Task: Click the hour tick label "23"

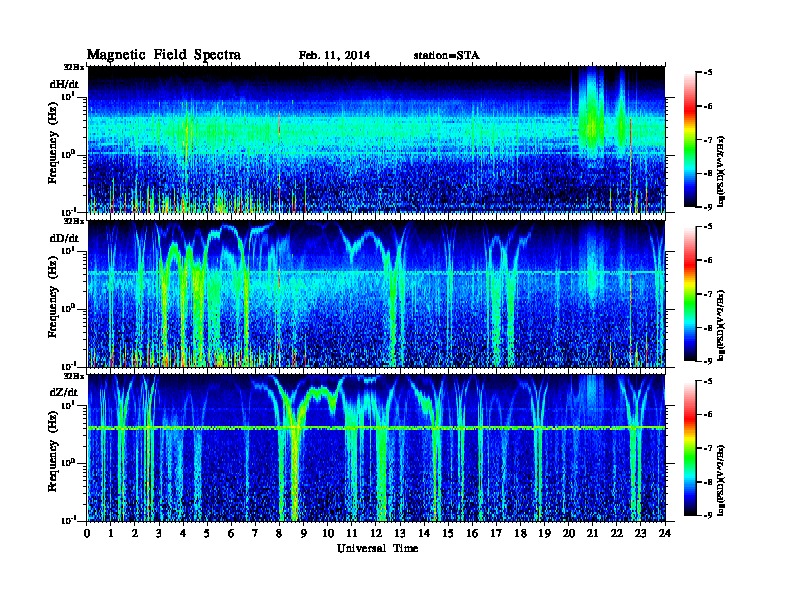Action: coord(640,533)
